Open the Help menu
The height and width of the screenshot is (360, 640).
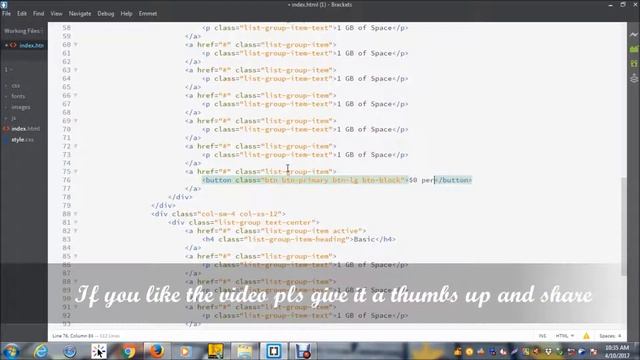click(x=126, y=13)
